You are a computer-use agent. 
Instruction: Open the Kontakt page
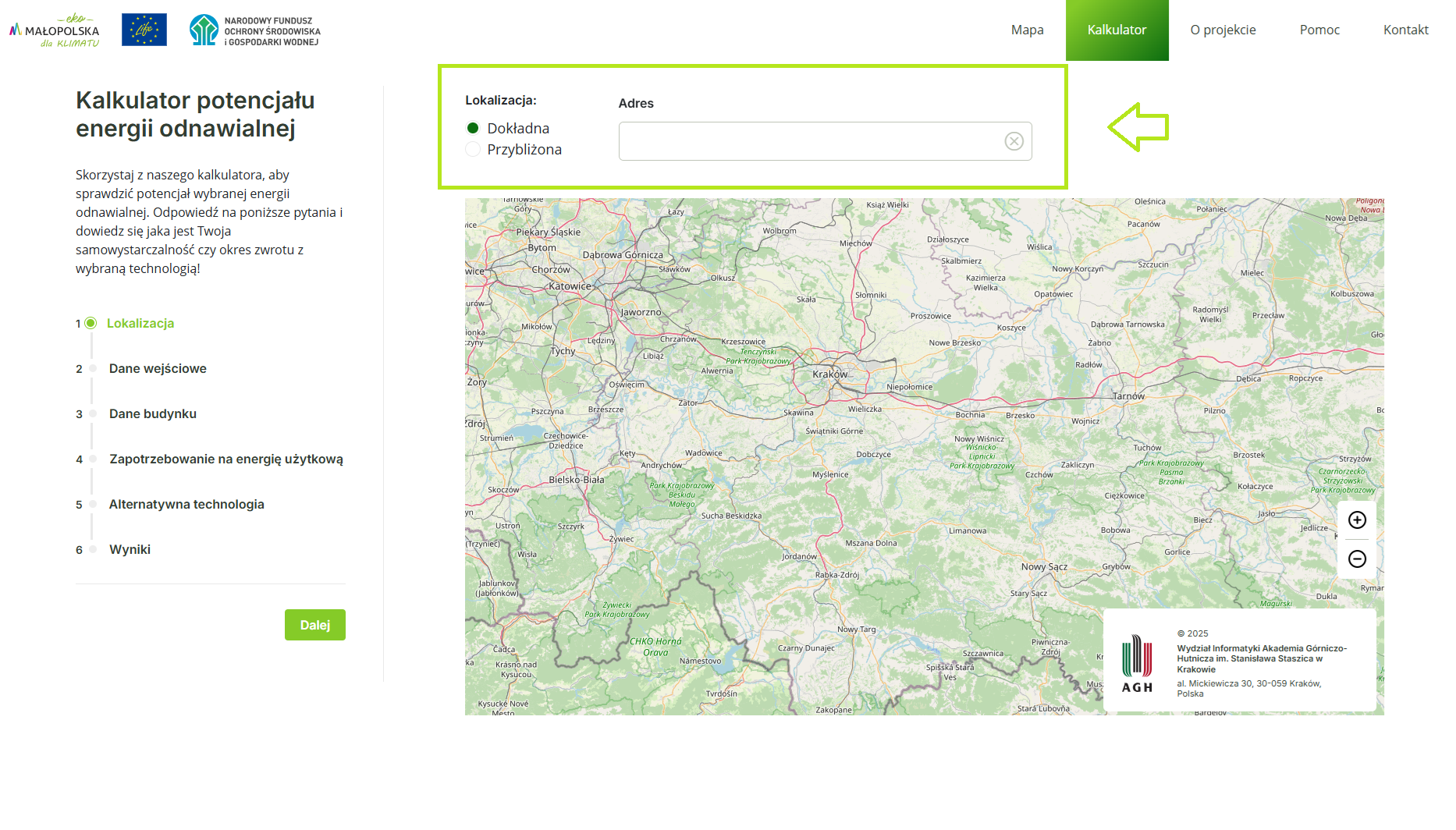[x=1405, y=30]
